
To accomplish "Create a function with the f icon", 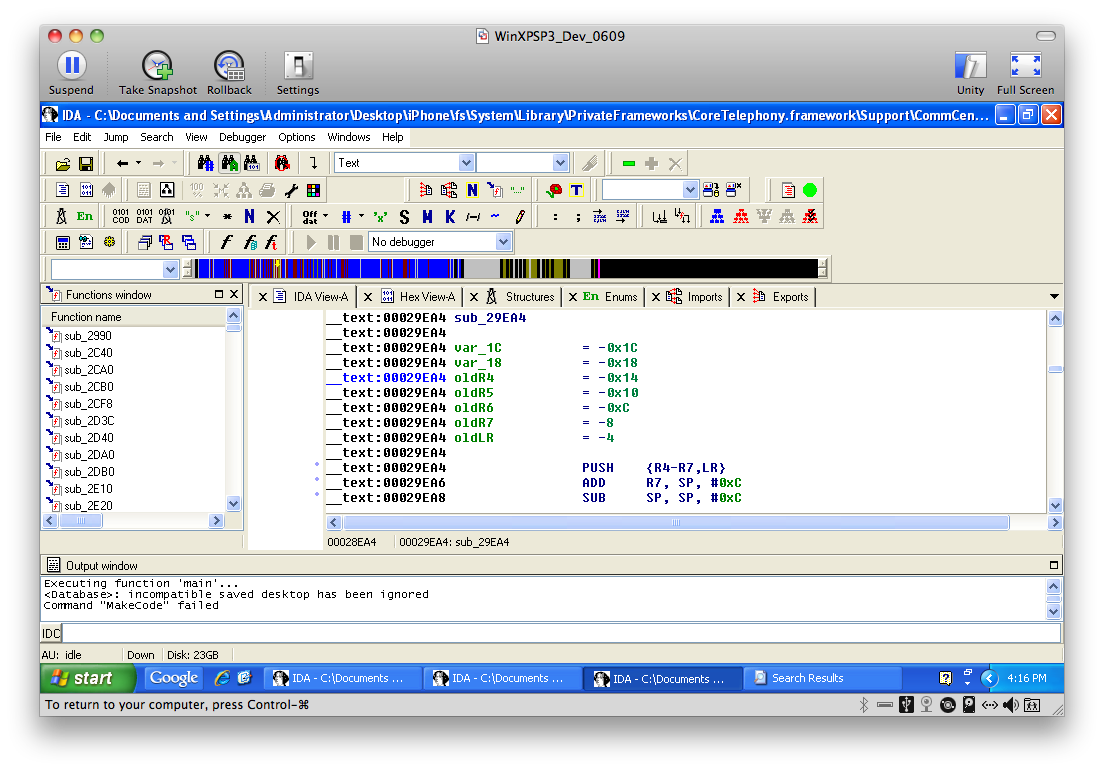I will coord(225,242).
